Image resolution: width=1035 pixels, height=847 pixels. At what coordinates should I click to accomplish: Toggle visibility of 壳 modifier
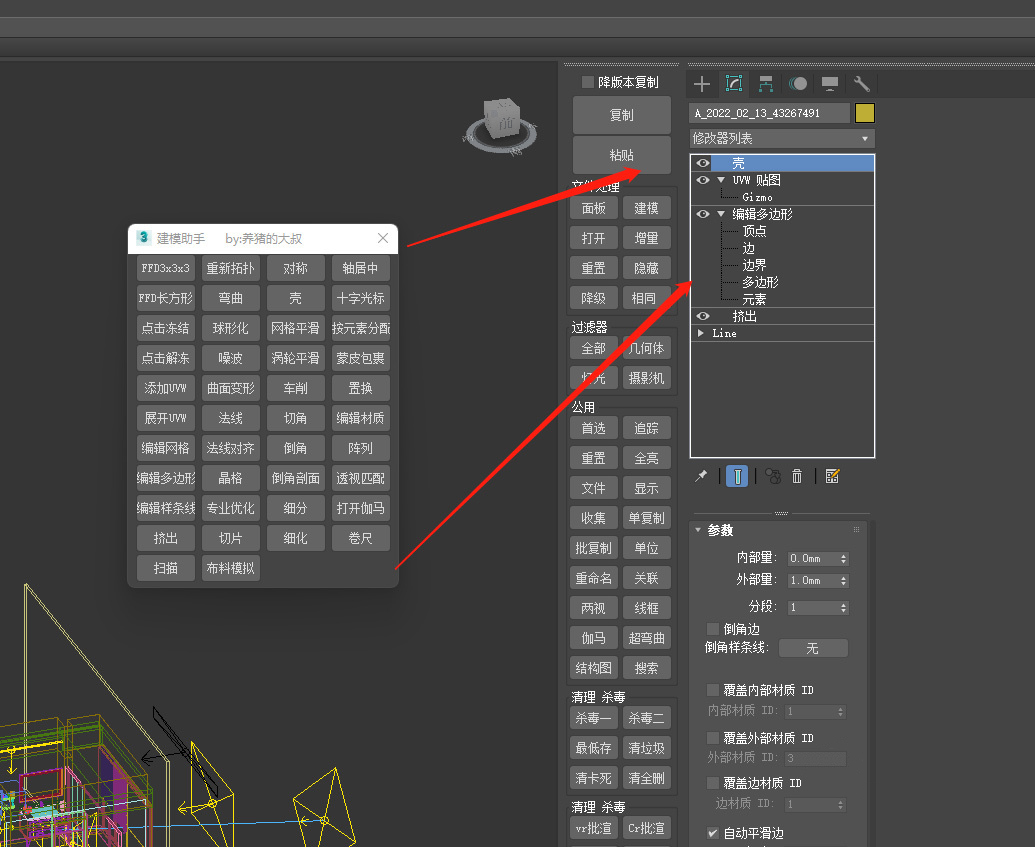pyautogui.click(x=702, y=163)
